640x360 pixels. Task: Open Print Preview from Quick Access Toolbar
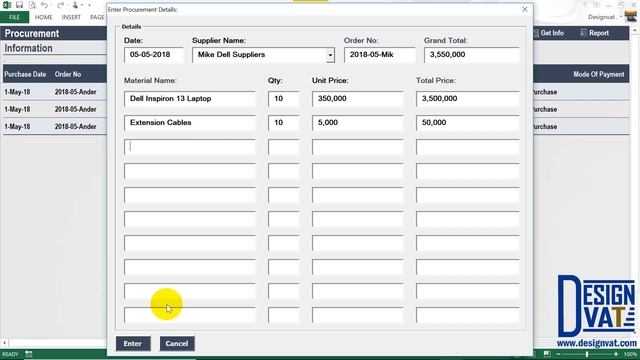pyautogui.click(x=32, y=5)
